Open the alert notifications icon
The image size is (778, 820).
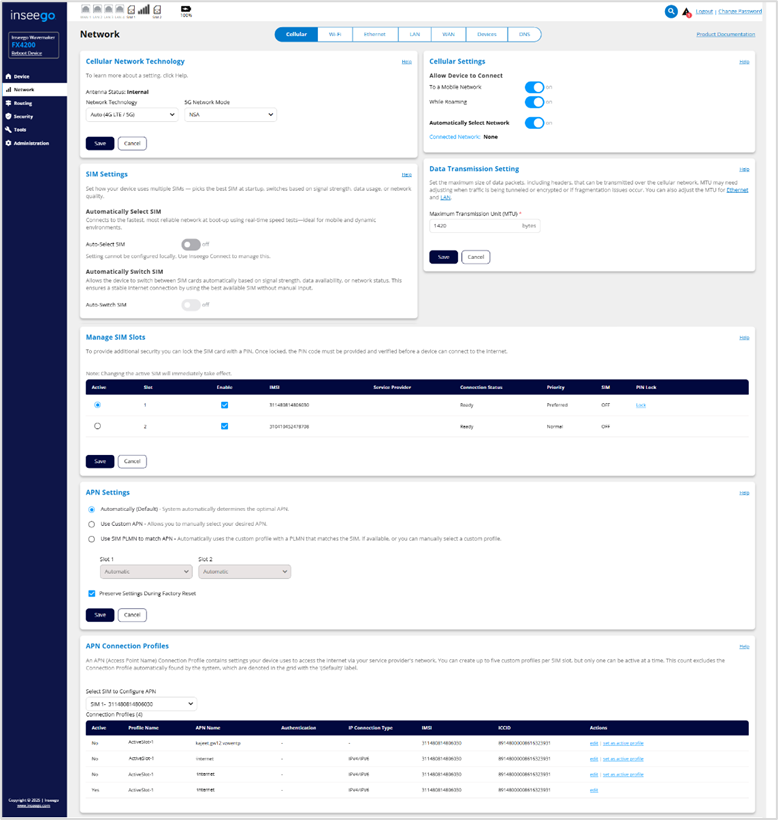point(686,12)
